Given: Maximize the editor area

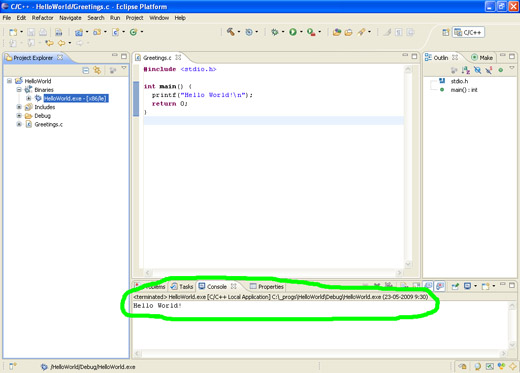Looking at the screenshot, I should click(x=414, y=56).
